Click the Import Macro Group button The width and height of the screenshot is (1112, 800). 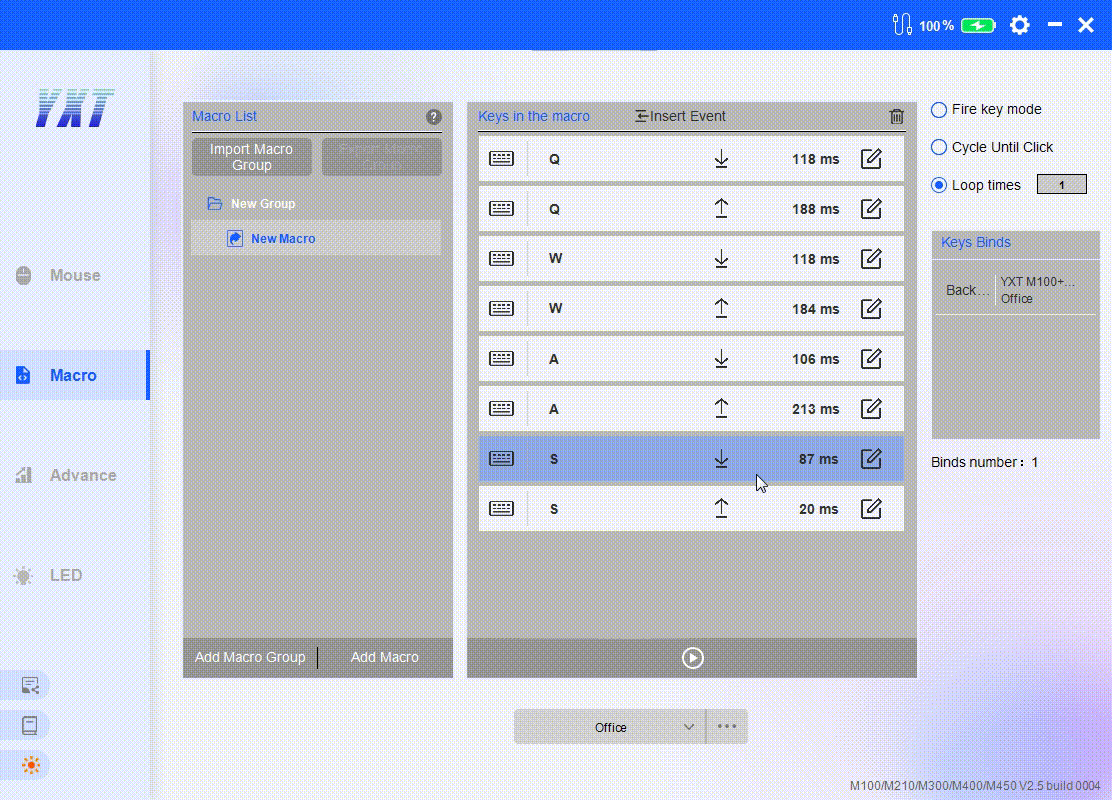pos(251,156)
